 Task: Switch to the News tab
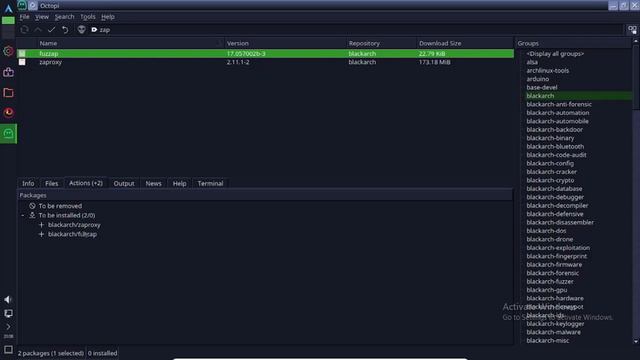[153, 184]
